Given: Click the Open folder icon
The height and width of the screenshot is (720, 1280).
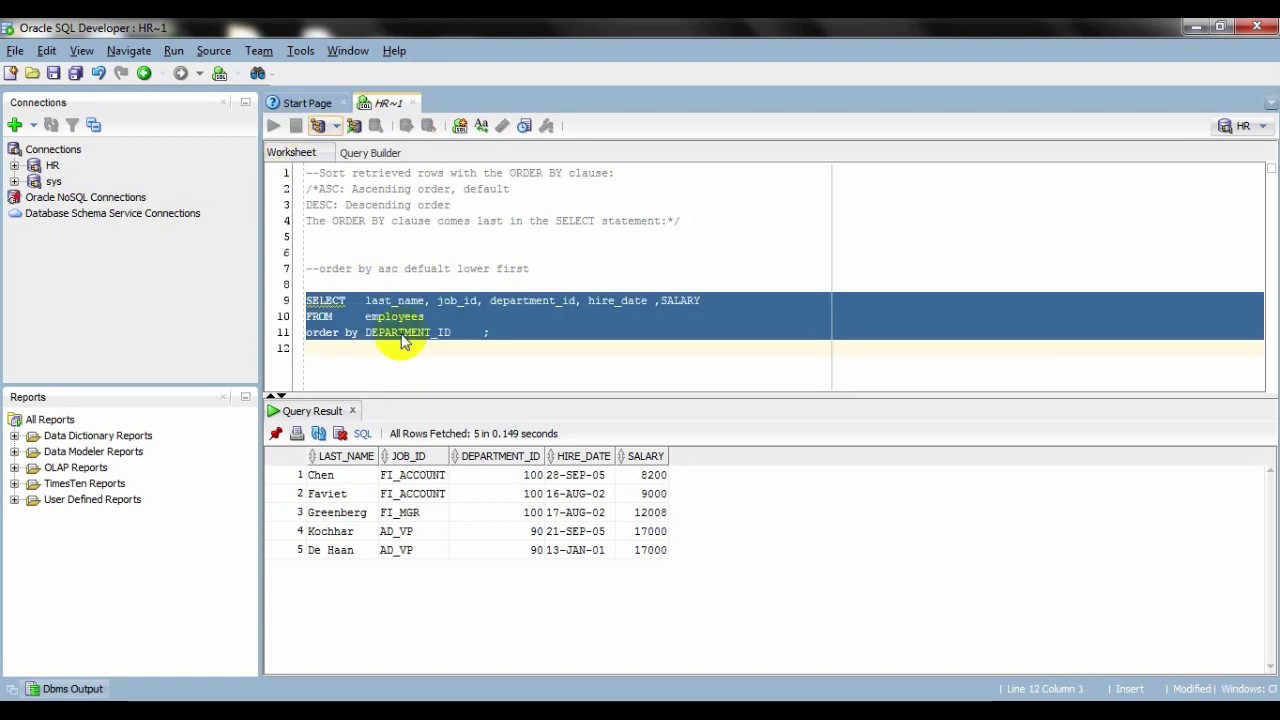Looking at the screenshot, I should 32,73.
